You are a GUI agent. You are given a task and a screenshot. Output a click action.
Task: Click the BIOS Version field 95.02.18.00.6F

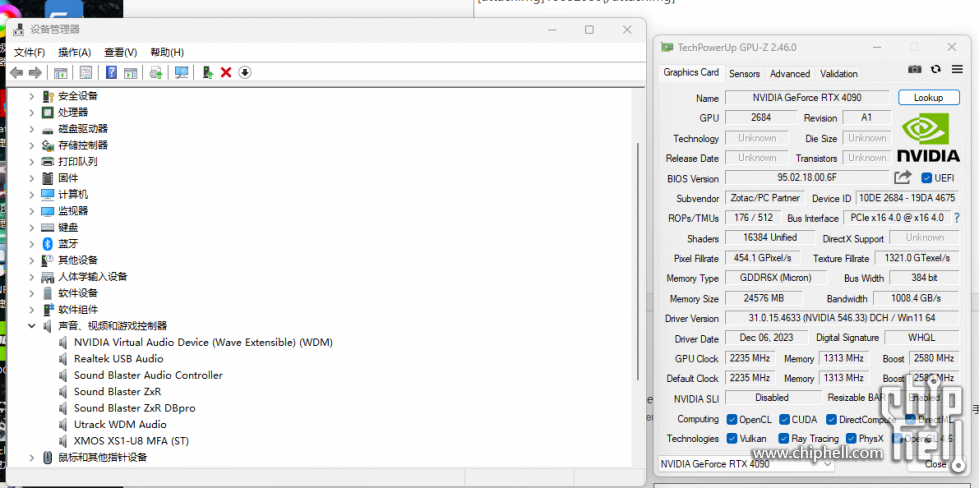807,177
